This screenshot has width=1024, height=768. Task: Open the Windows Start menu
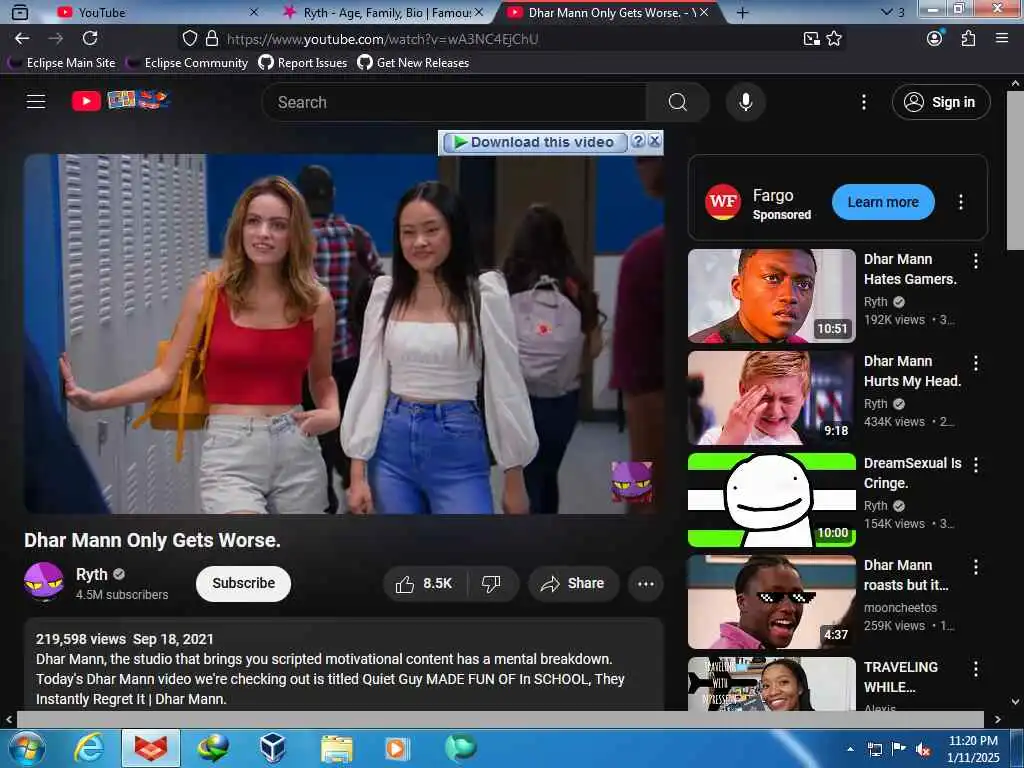(x=27, y=748)
